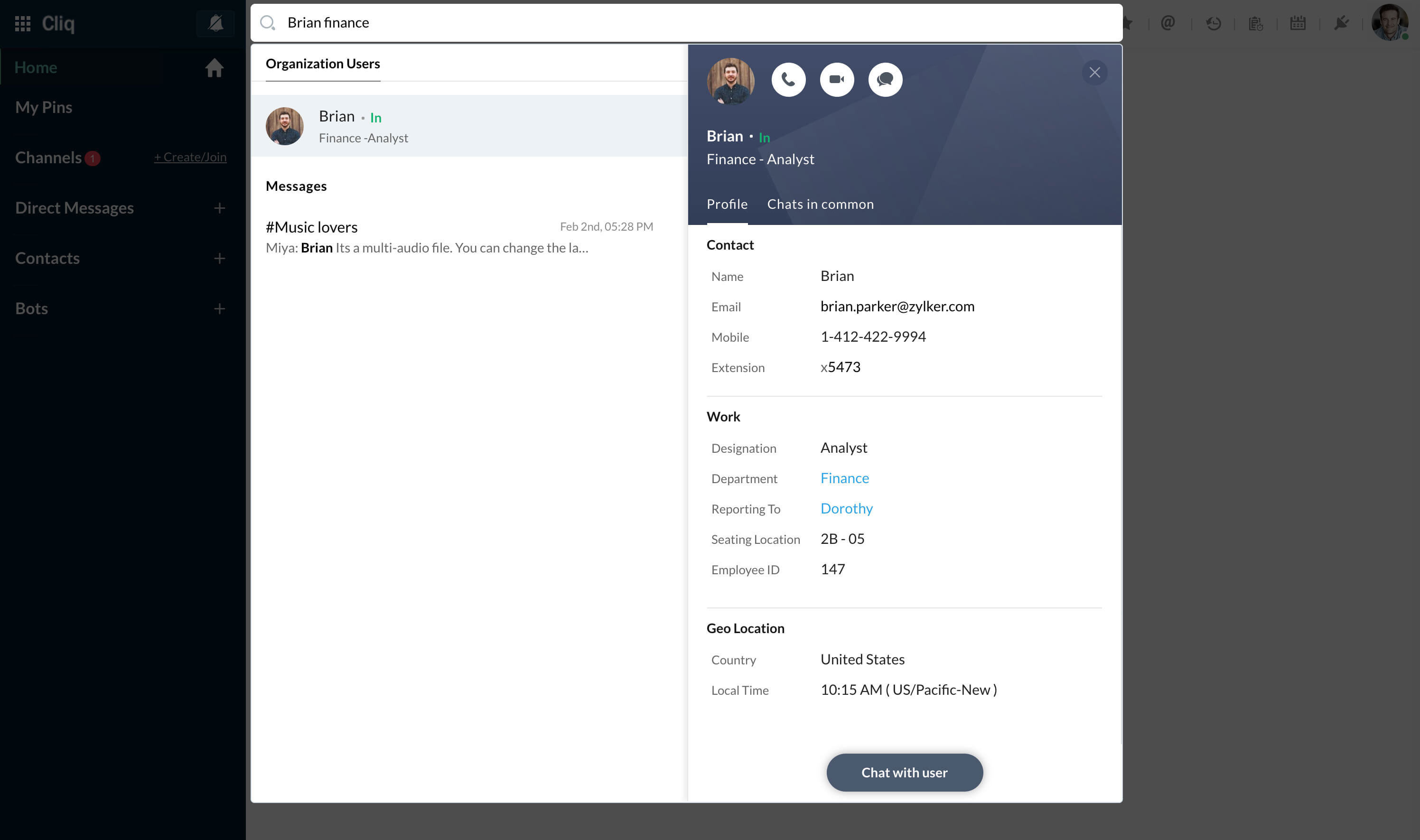This screenshot has width=1420, height=840.
Task: Open the integrations plug icon in top bar
Action: click(1341, 23)
